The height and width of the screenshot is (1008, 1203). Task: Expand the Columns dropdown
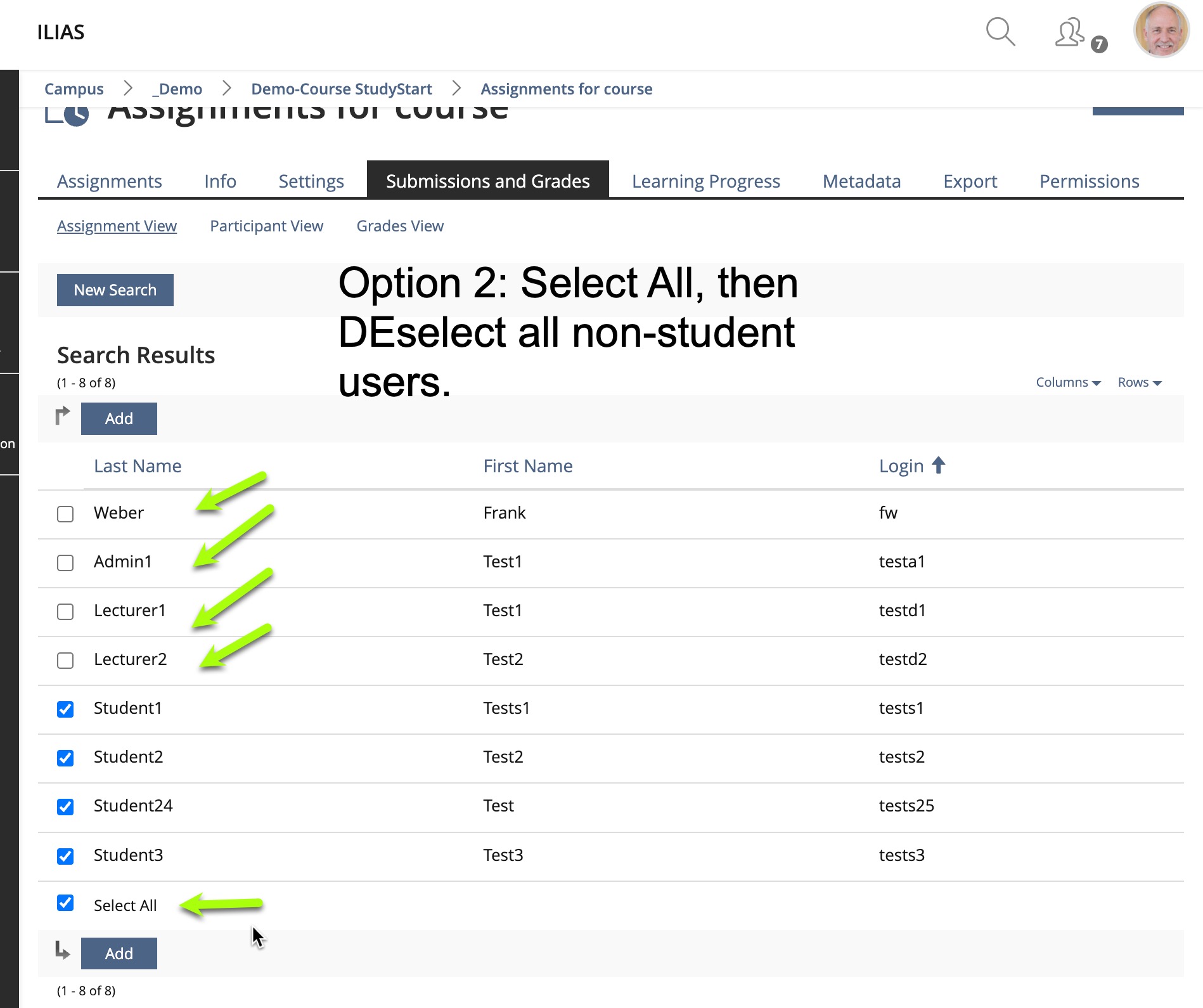[x=1068, y=382]
